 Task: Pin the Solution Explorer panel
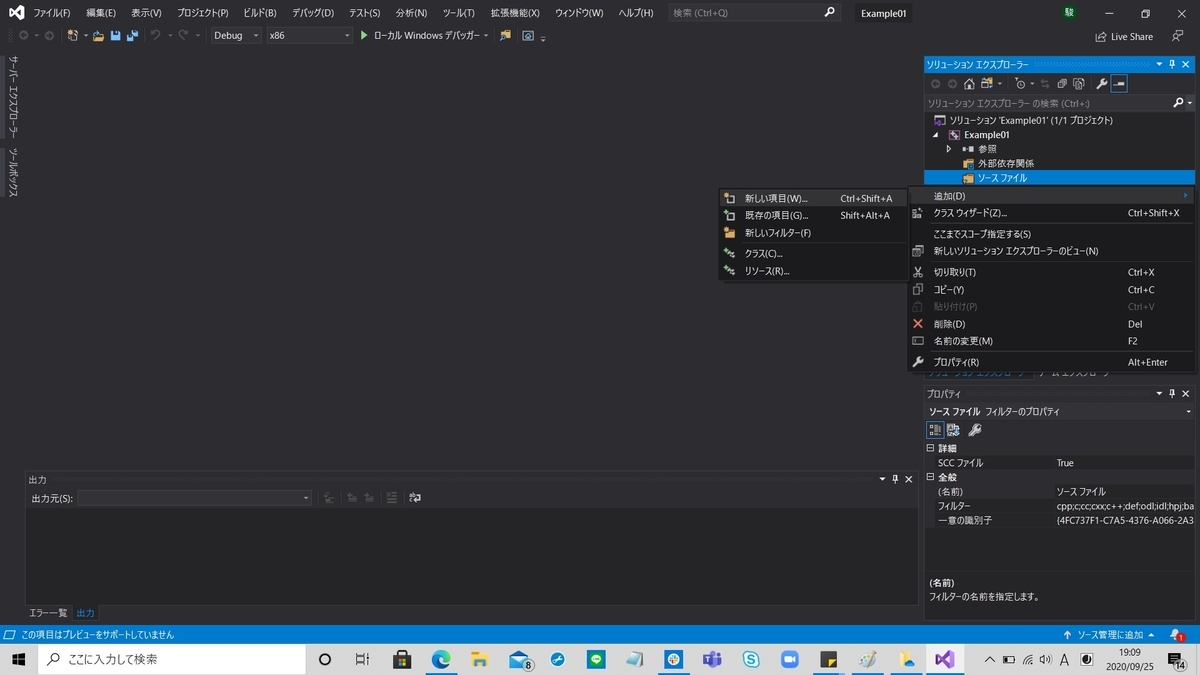[1173, 64]
